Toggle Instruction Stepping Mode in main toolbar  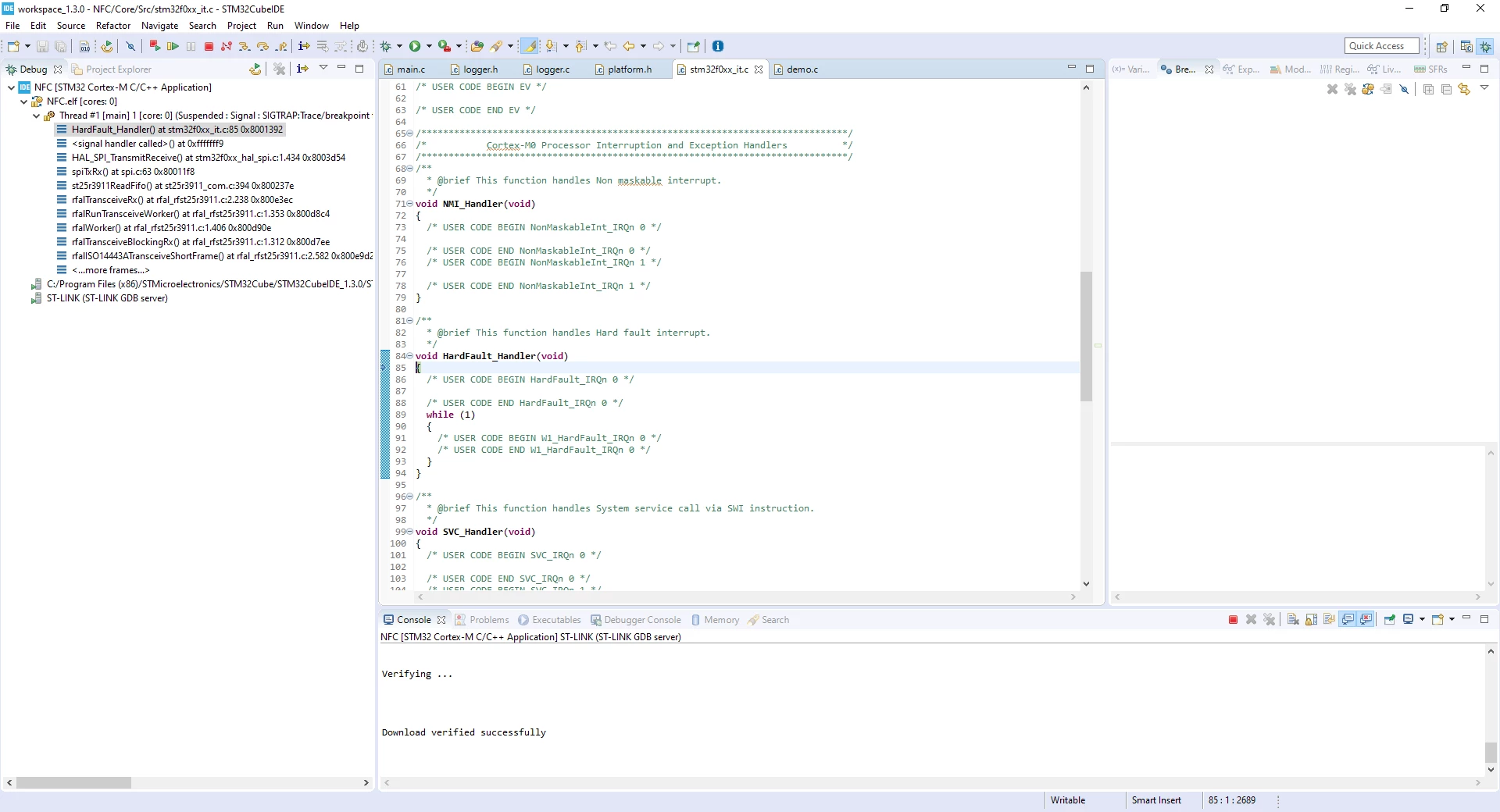tap(304, 46)
